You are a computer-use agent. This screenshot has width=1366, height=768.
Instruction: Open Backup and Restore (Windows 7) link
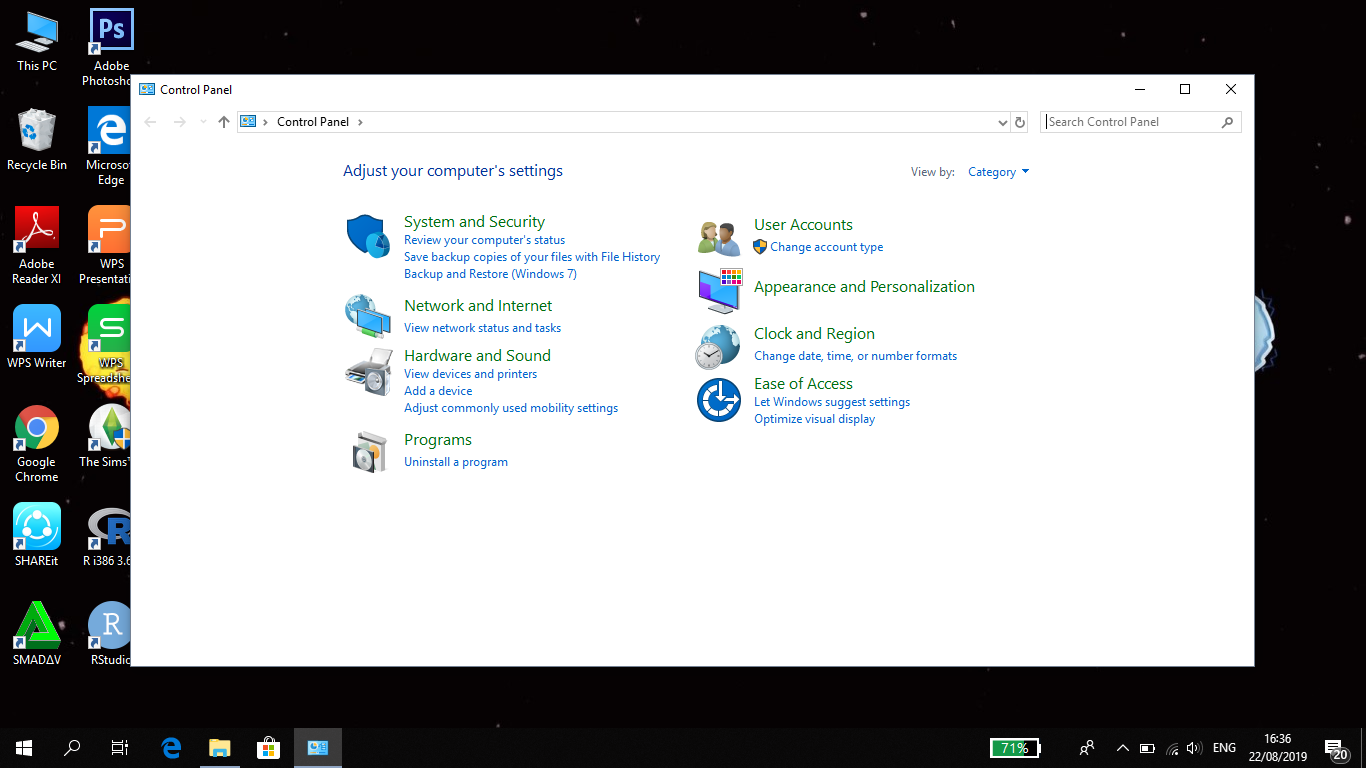tap(490, 274)
